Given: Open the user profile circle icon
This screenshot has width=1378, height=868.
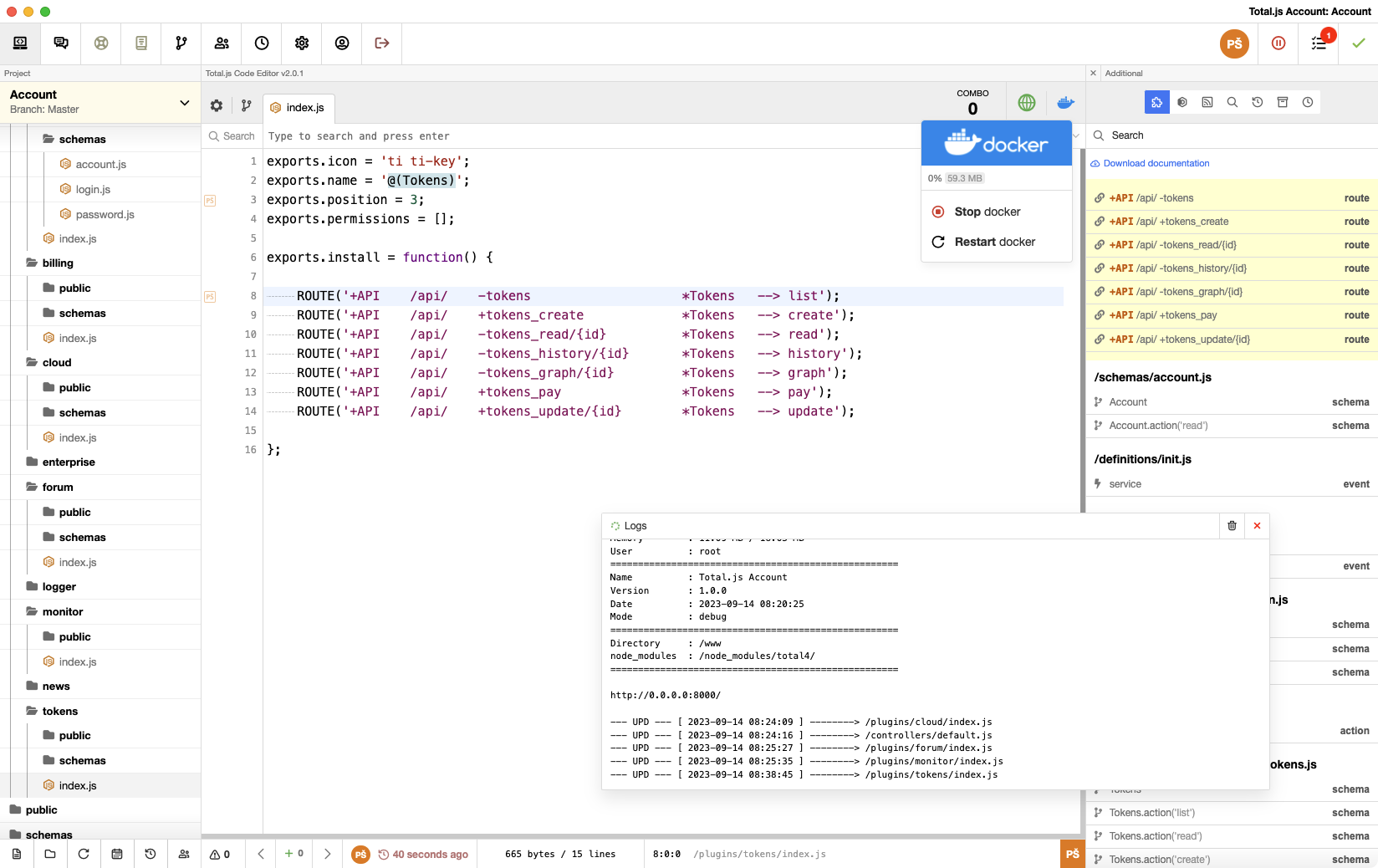Looking at the screenshot, I should click(x=342, y=43).
